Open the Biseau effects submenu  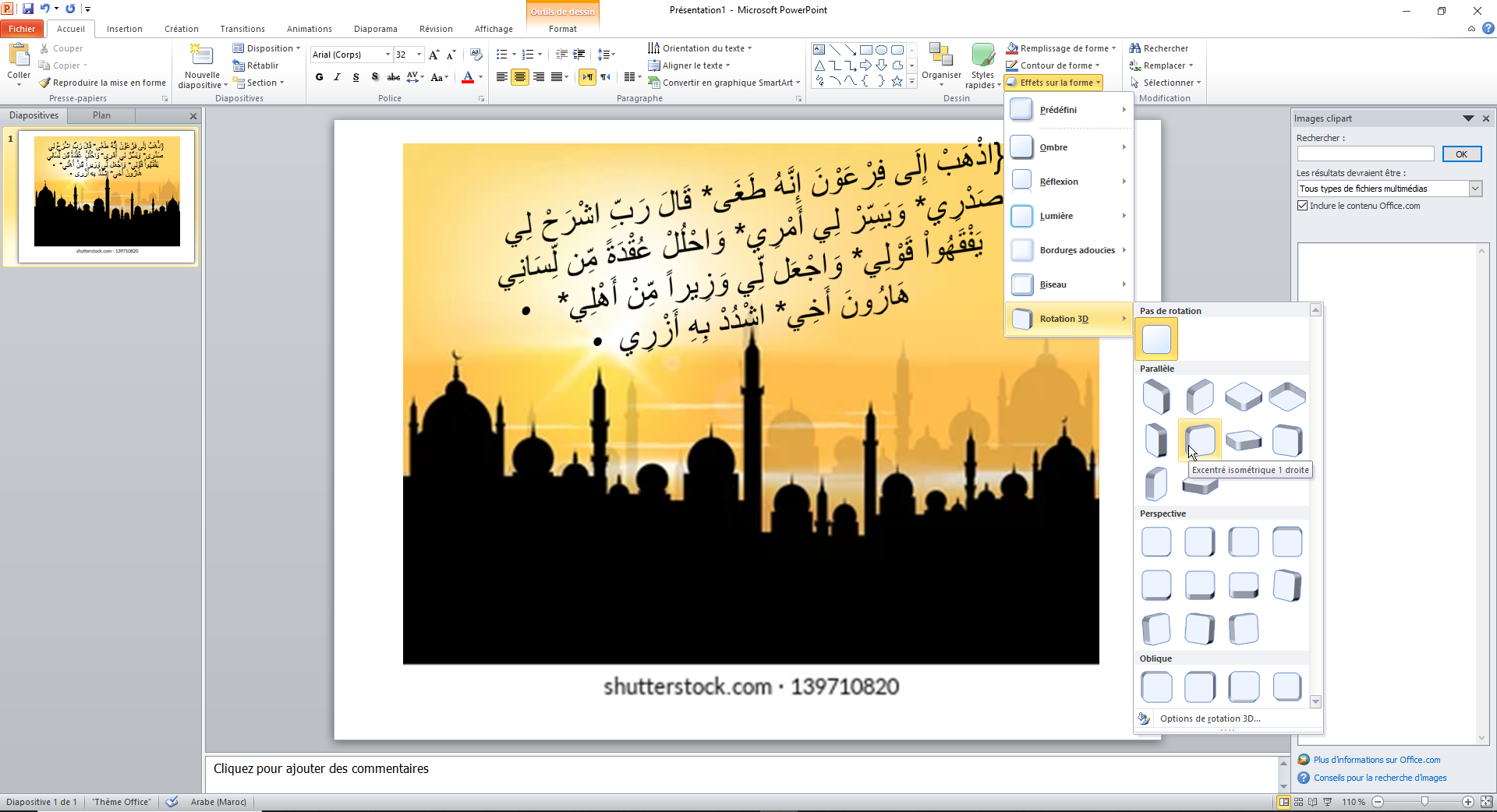(1069, 284)
